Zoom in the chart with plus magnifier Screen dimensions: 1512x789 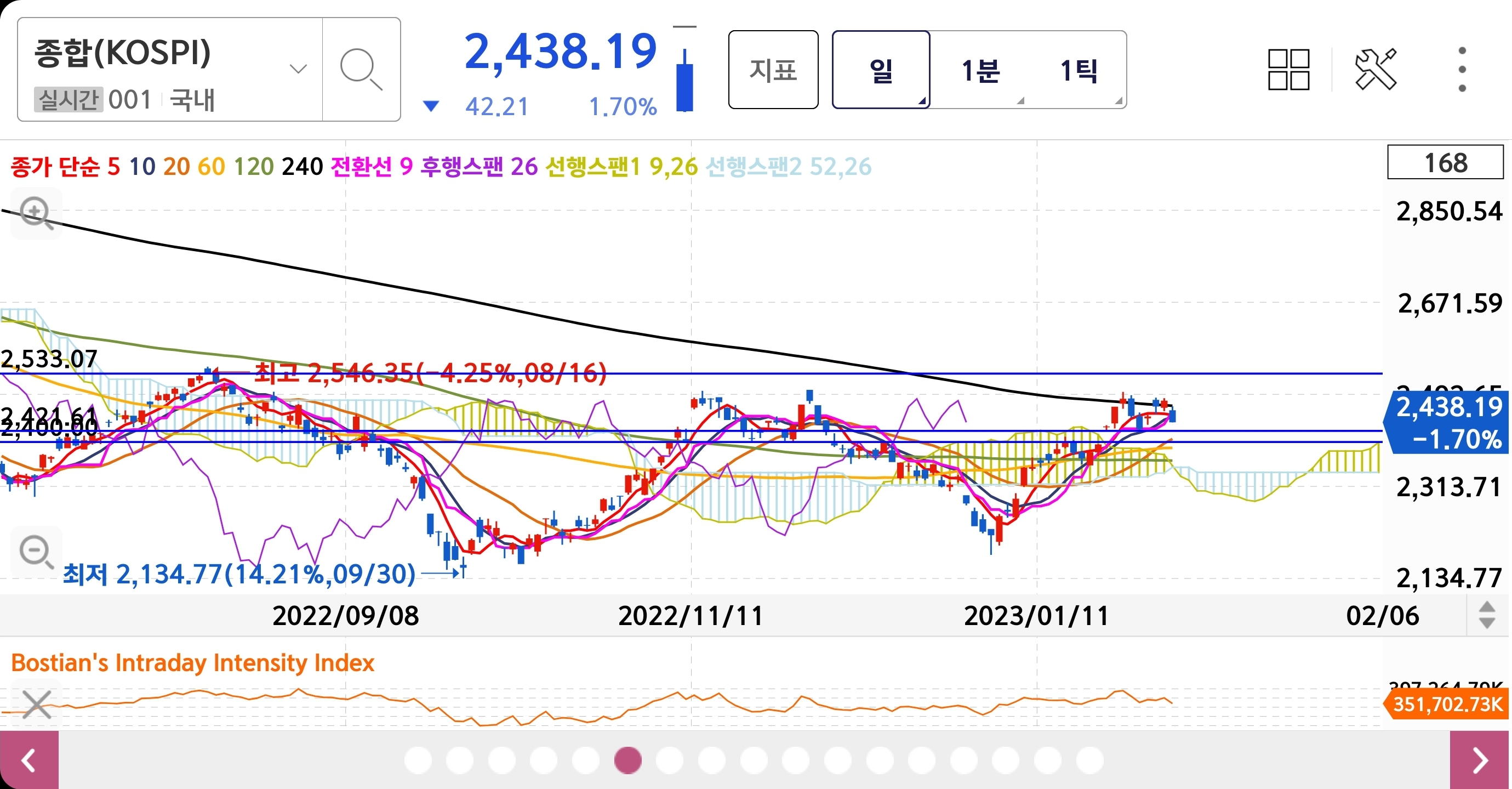coord(36,213)
